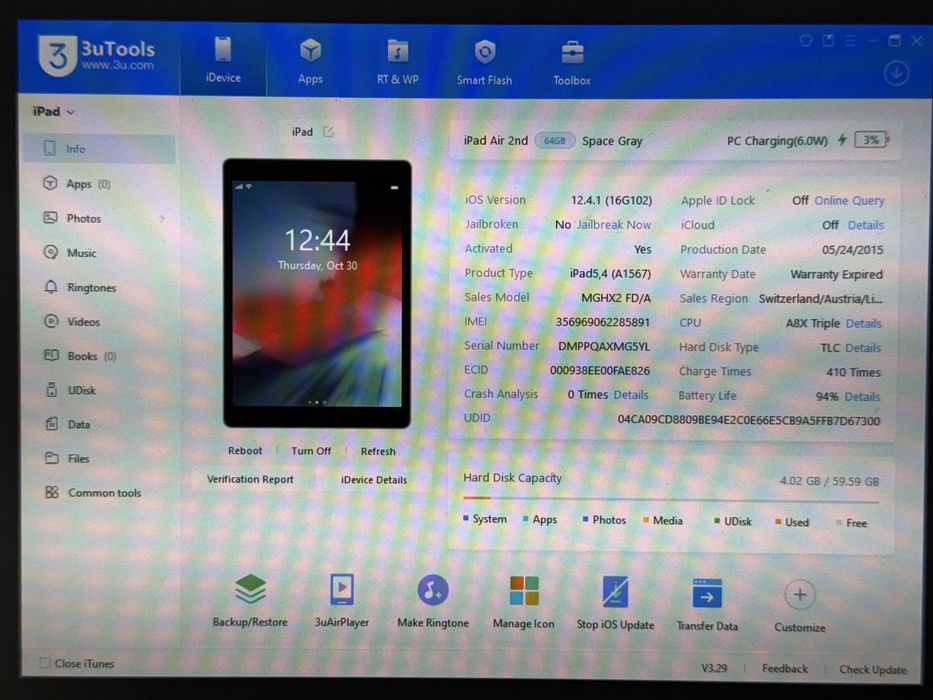The height and width of the screenshot is (700, 933).
Task: Click Online Query for Apple ID Lock
Action: (849, 201)
